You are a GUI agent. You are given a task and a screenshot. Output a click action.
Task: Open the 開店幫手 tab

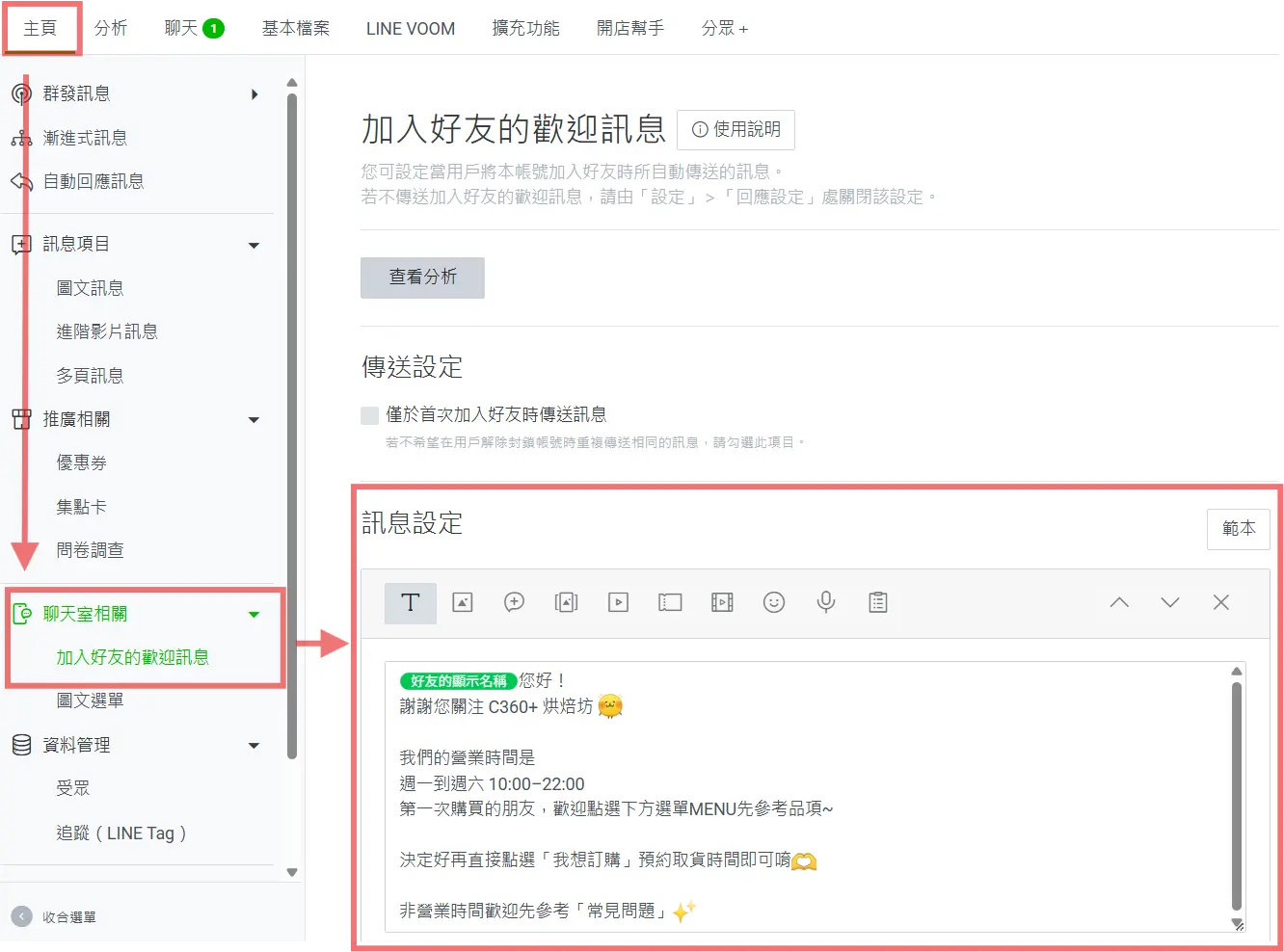[x=630, y=28]
